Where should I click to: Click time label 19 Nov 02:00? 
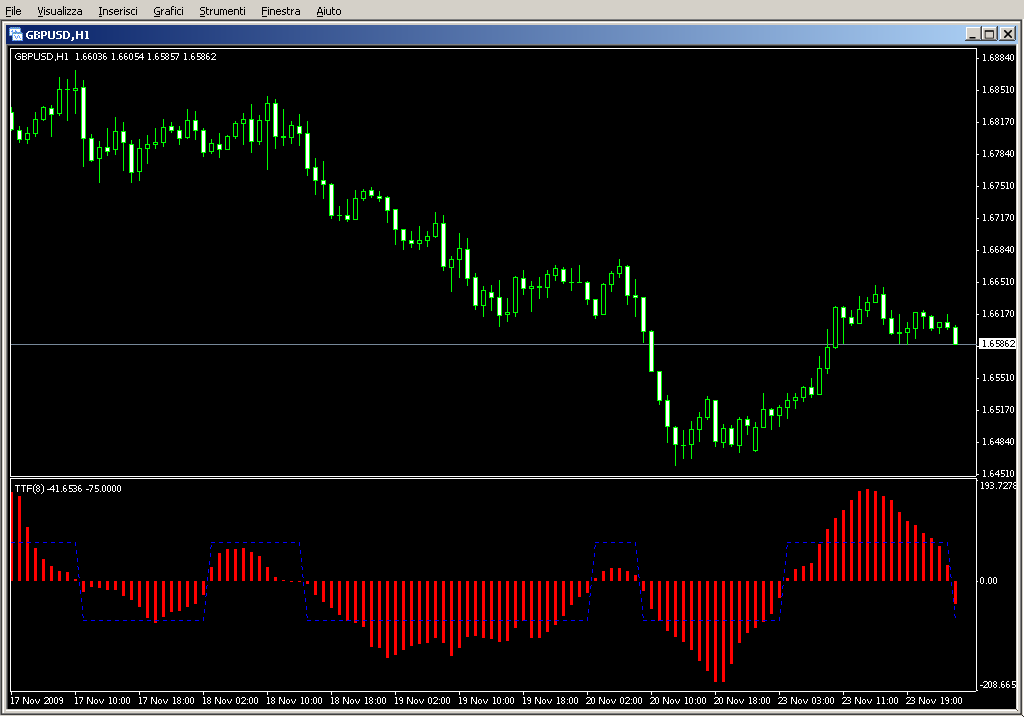click(422, 701)
